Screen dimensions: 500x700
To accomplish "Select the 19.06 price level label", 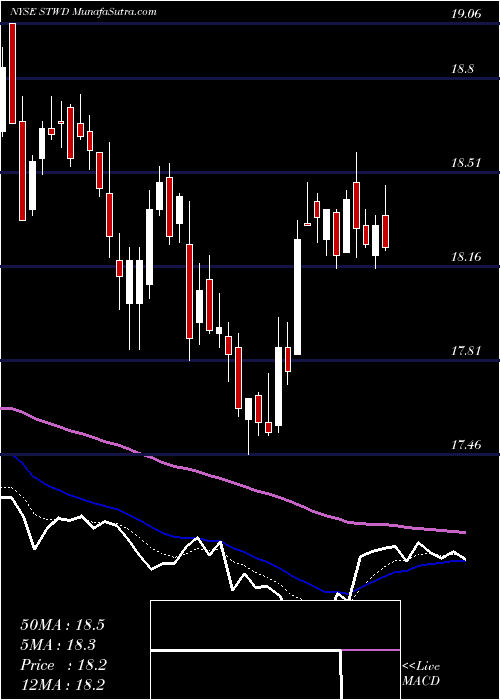I will 466,14.
